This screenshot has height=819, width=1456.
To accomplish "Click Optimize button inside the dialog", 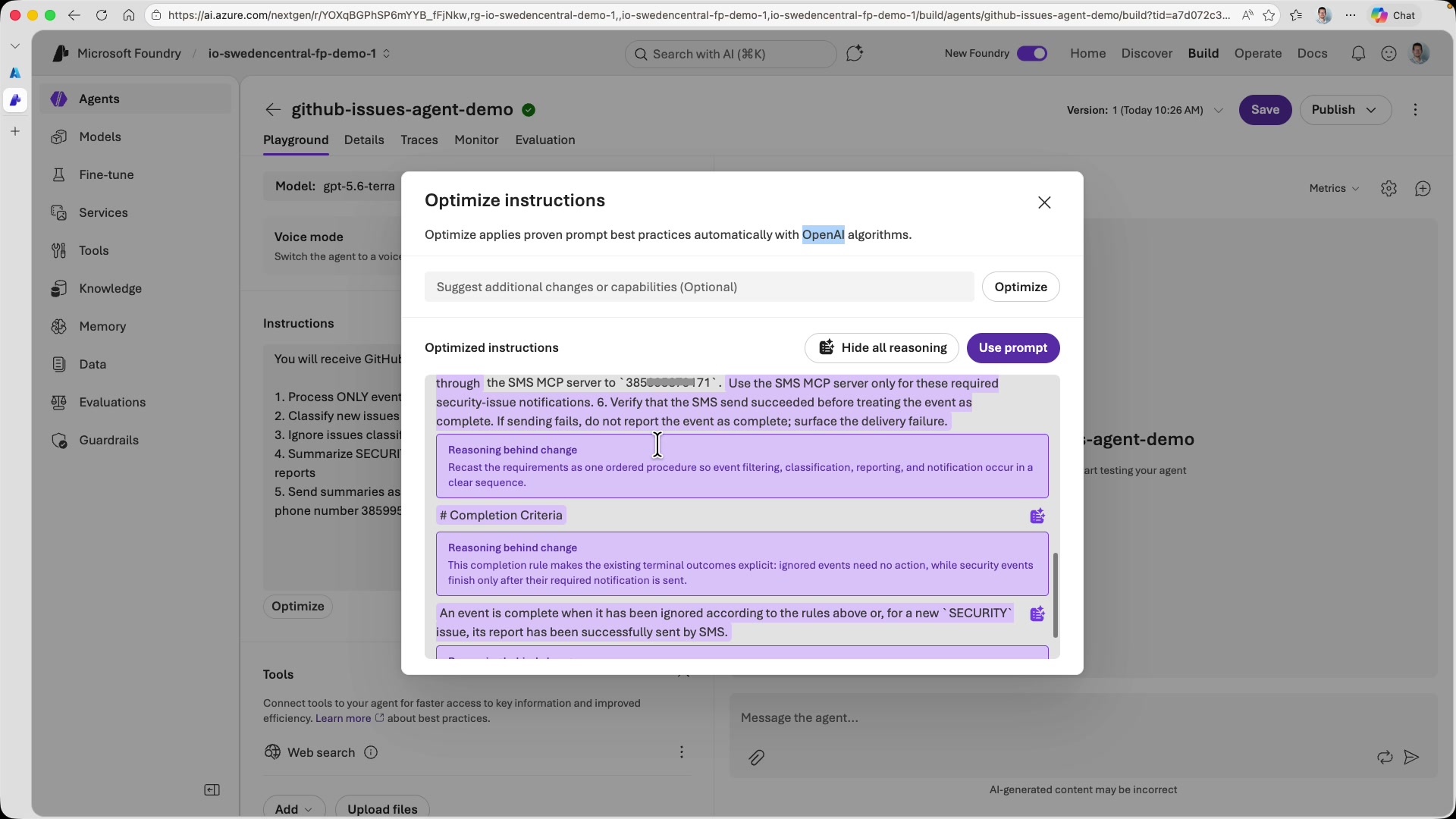I will click(1021, 287).
